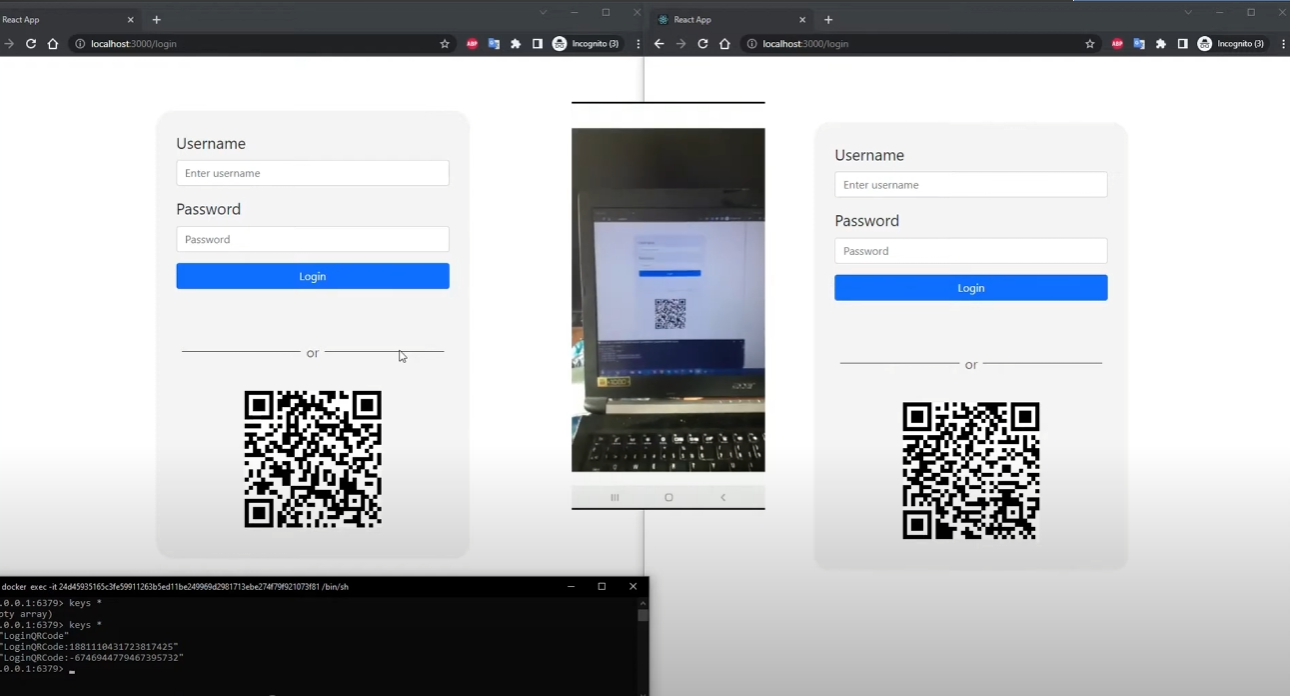Click phone camera preview showing laptop
The image size is (1290, 696).
coord(668,300)
